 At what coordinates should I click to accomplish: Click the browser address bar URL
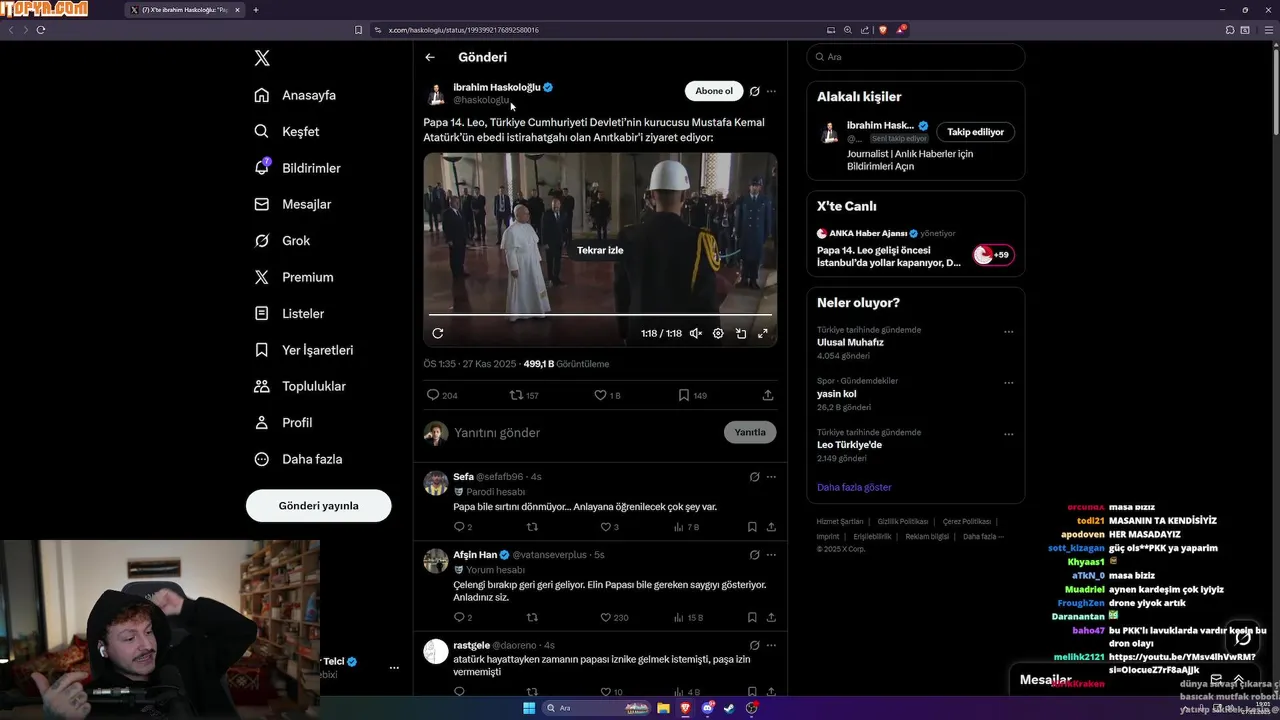pos(464,30)
